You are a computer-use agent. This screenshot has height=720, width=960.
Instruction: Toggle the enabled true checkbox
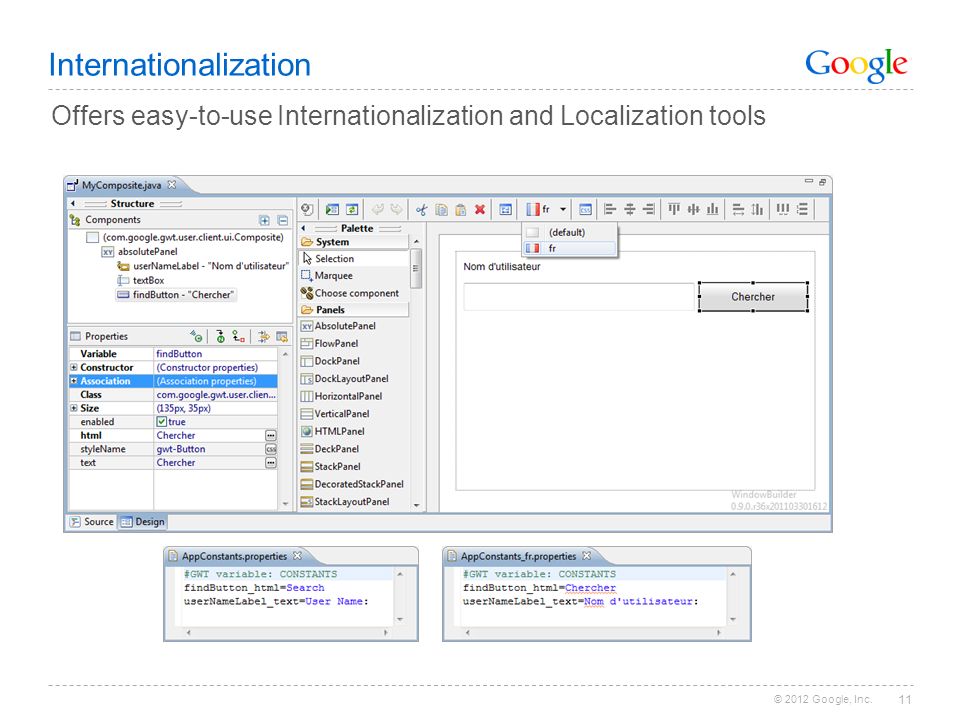coord(162,422)
